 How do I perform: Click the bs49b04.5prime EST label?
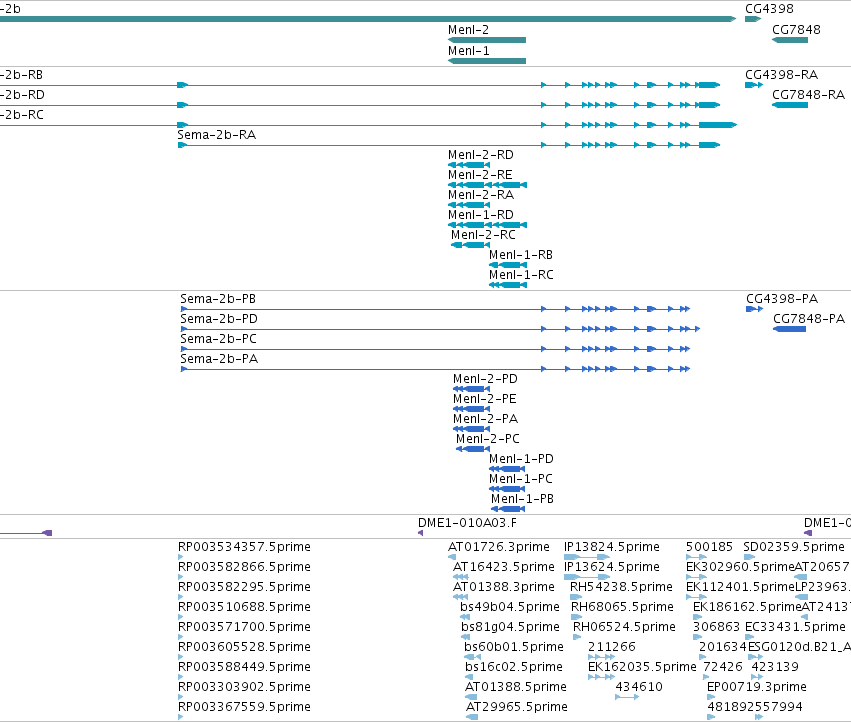[510, 607]
